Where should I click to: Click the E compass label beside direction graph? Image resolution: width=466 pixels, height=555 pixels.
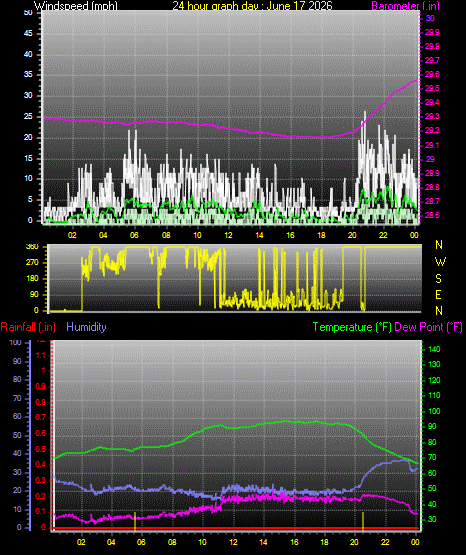[x=439, y=294]
